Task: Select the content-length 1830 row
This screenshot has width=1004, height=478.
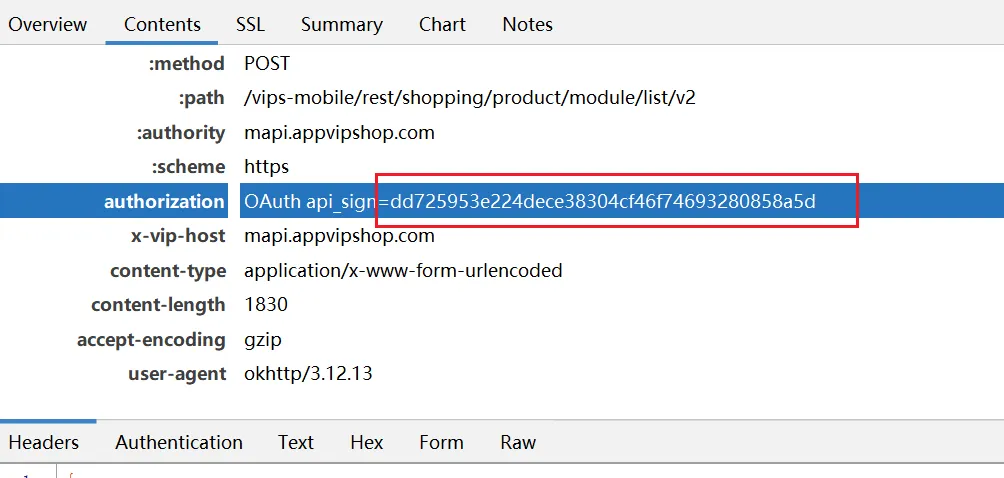Action: 502,305
